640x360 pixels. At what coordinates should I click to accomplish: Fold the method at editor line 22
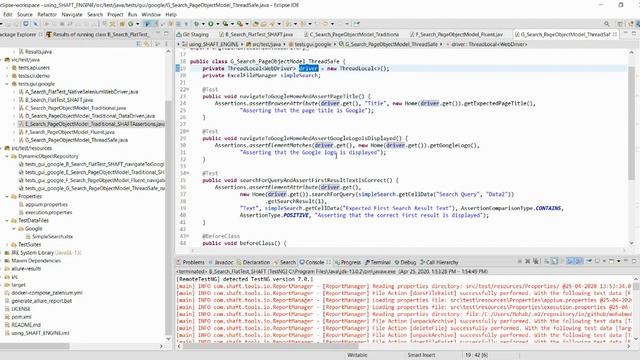[187, 89]
